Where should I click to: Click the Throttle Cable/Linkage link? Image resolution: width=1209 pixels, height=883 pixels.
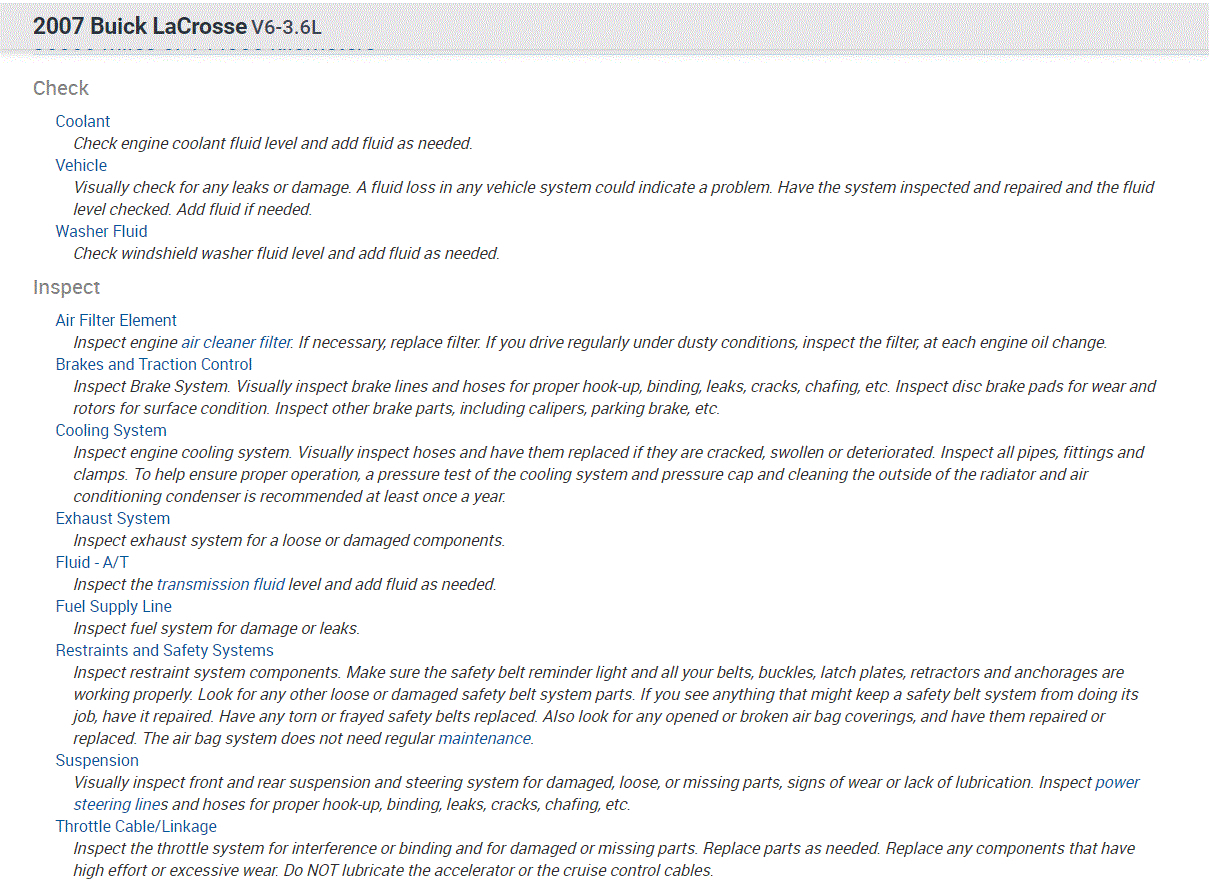pos(136,826)
